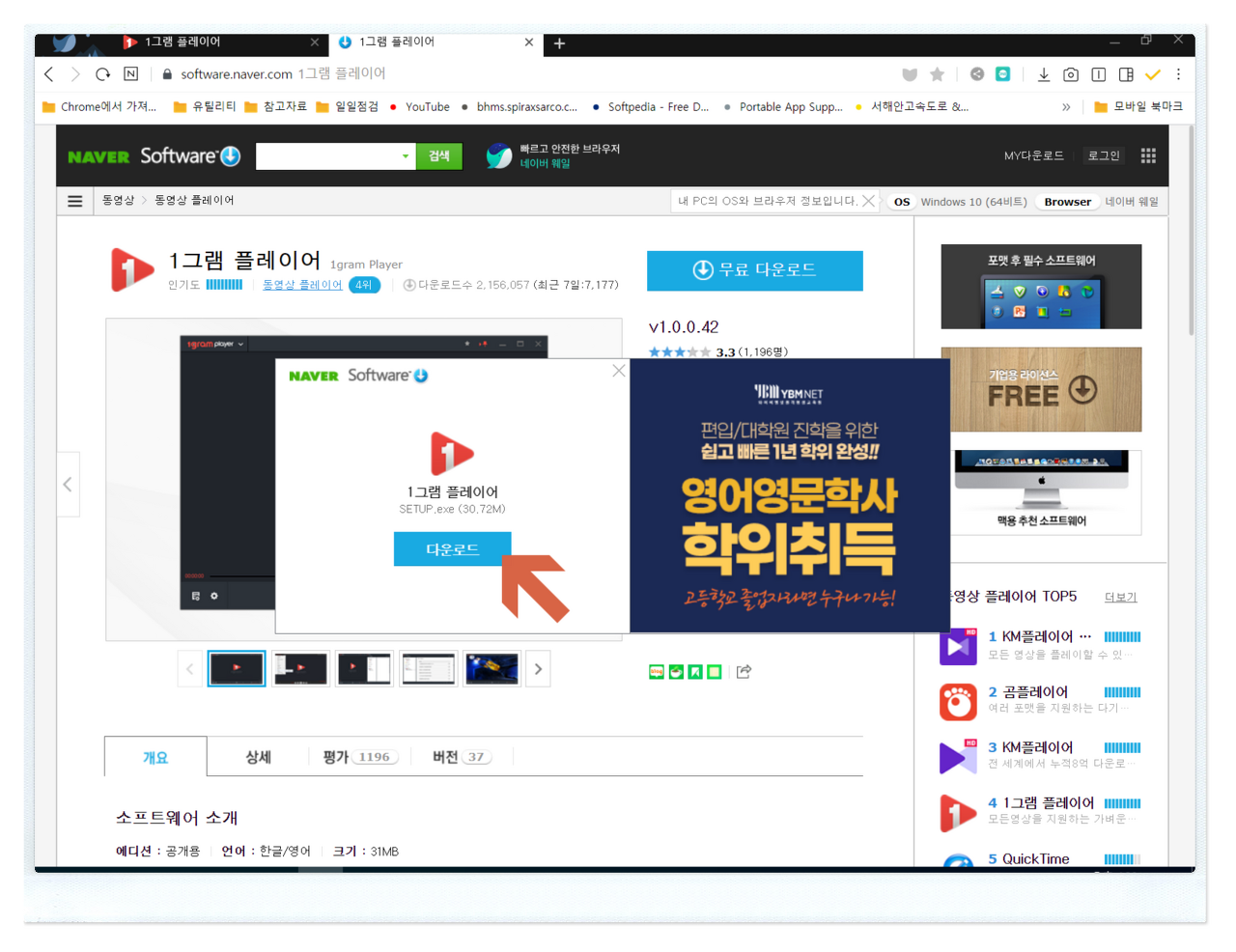Close the download popup dialog

coord(619,371)
